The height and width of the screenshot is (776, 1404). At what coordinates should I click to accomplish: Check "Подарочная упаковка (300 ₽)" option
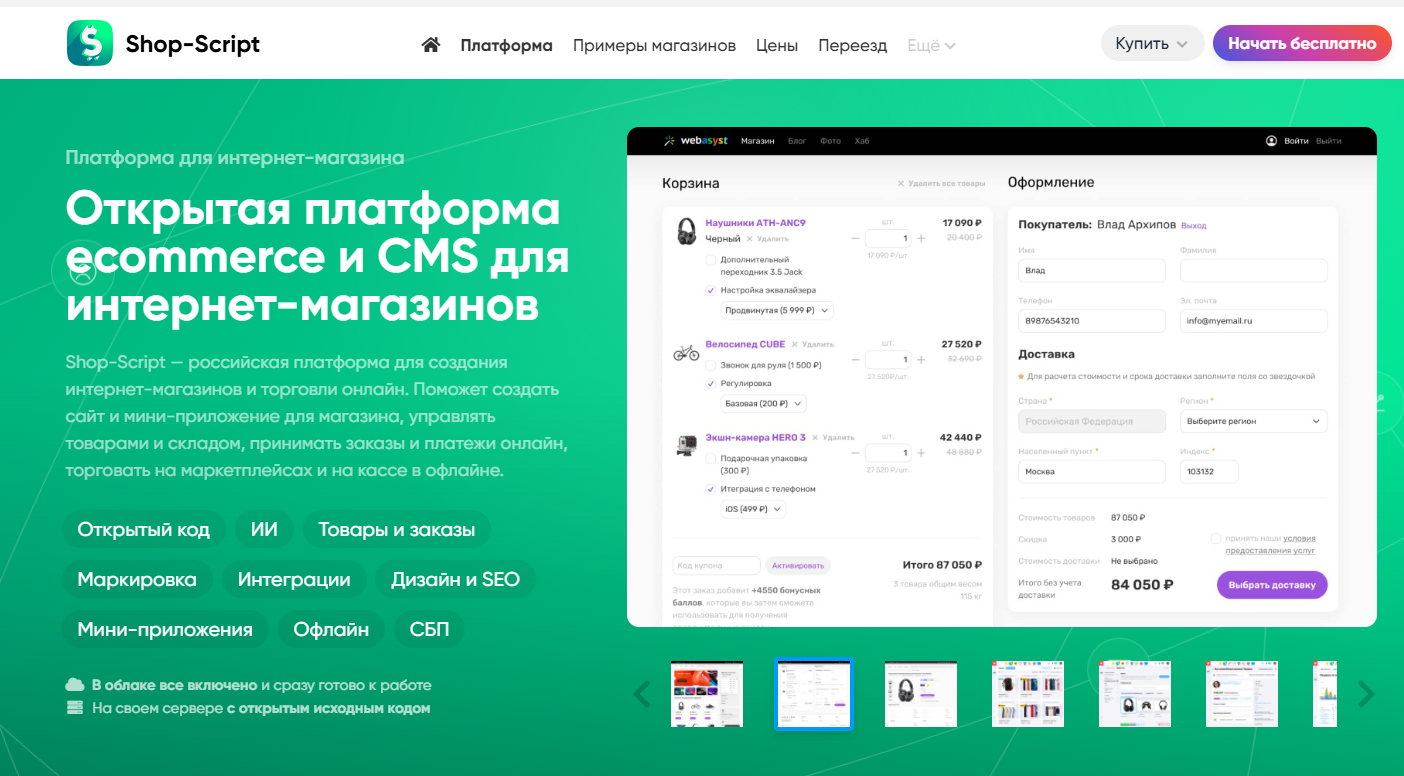[711, 459]
